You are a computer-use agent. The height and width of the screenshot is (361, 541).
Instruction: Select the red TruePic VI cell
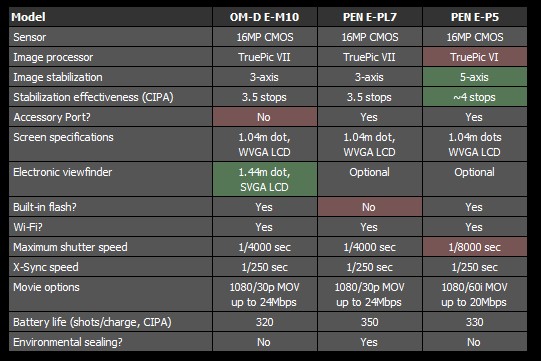point(475,57)
